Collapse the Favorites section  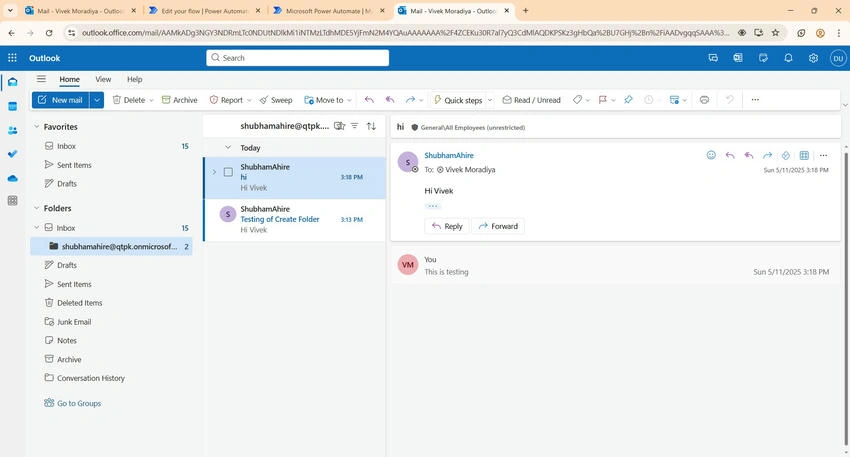36,127
